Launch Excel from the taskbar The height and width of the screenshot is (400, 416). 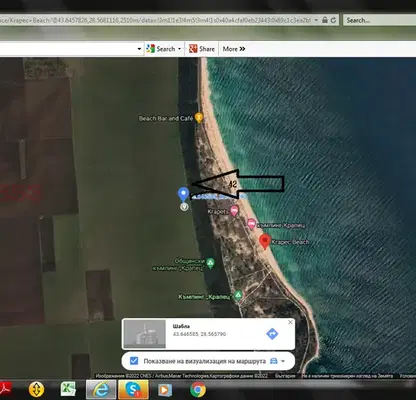pyautogui.click(x=68, y=389)
